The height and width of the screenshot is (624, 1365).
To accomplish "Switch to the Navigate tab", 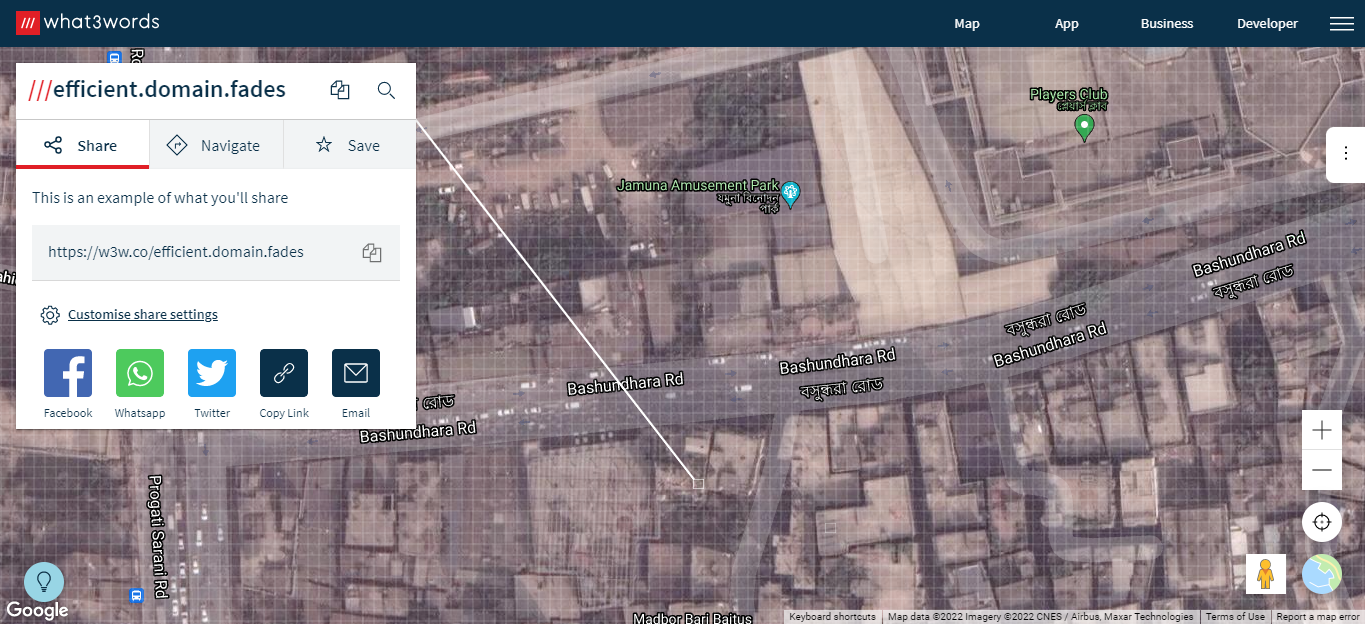I will pyautogui.click(x=216, y=145).
